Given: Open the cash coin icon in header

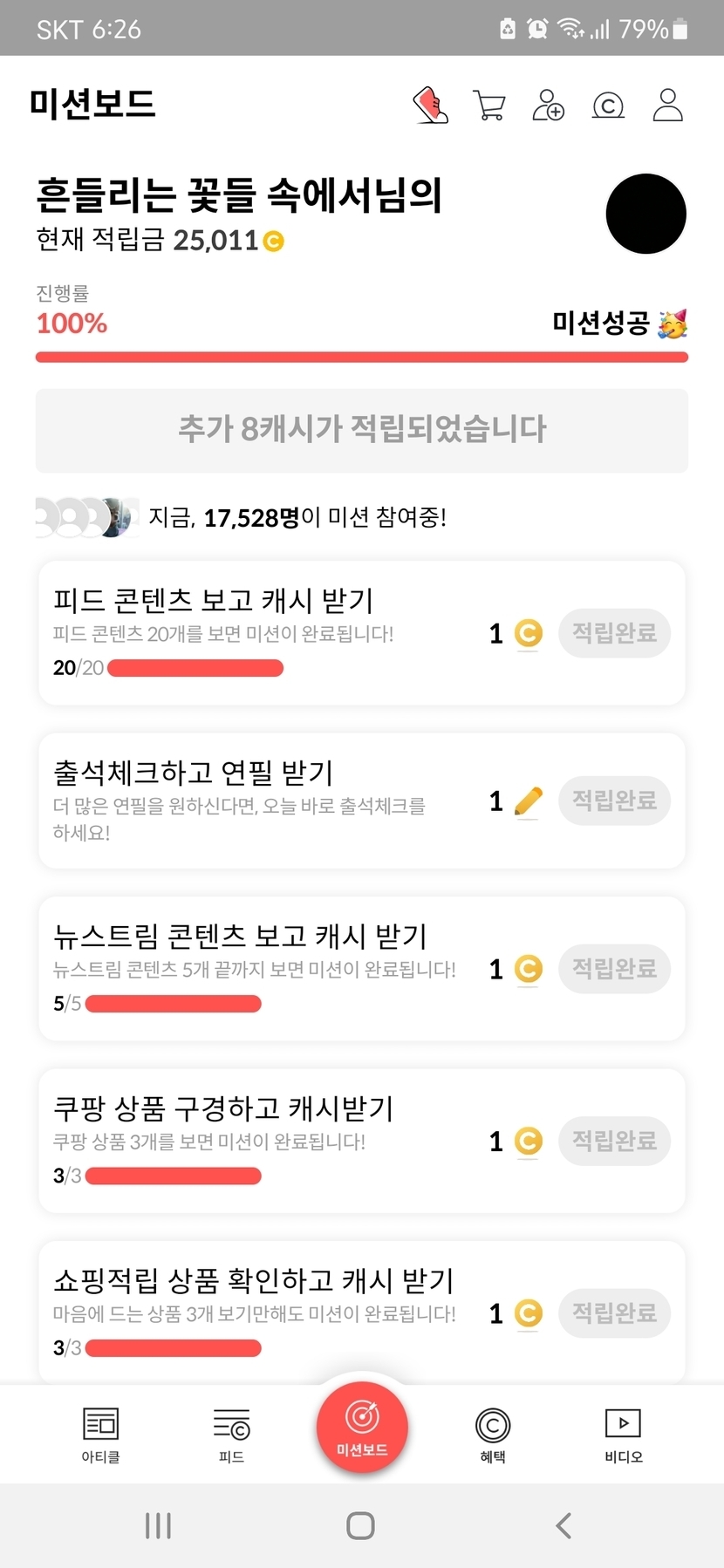Looking at the screenshot, I should 608,106.
